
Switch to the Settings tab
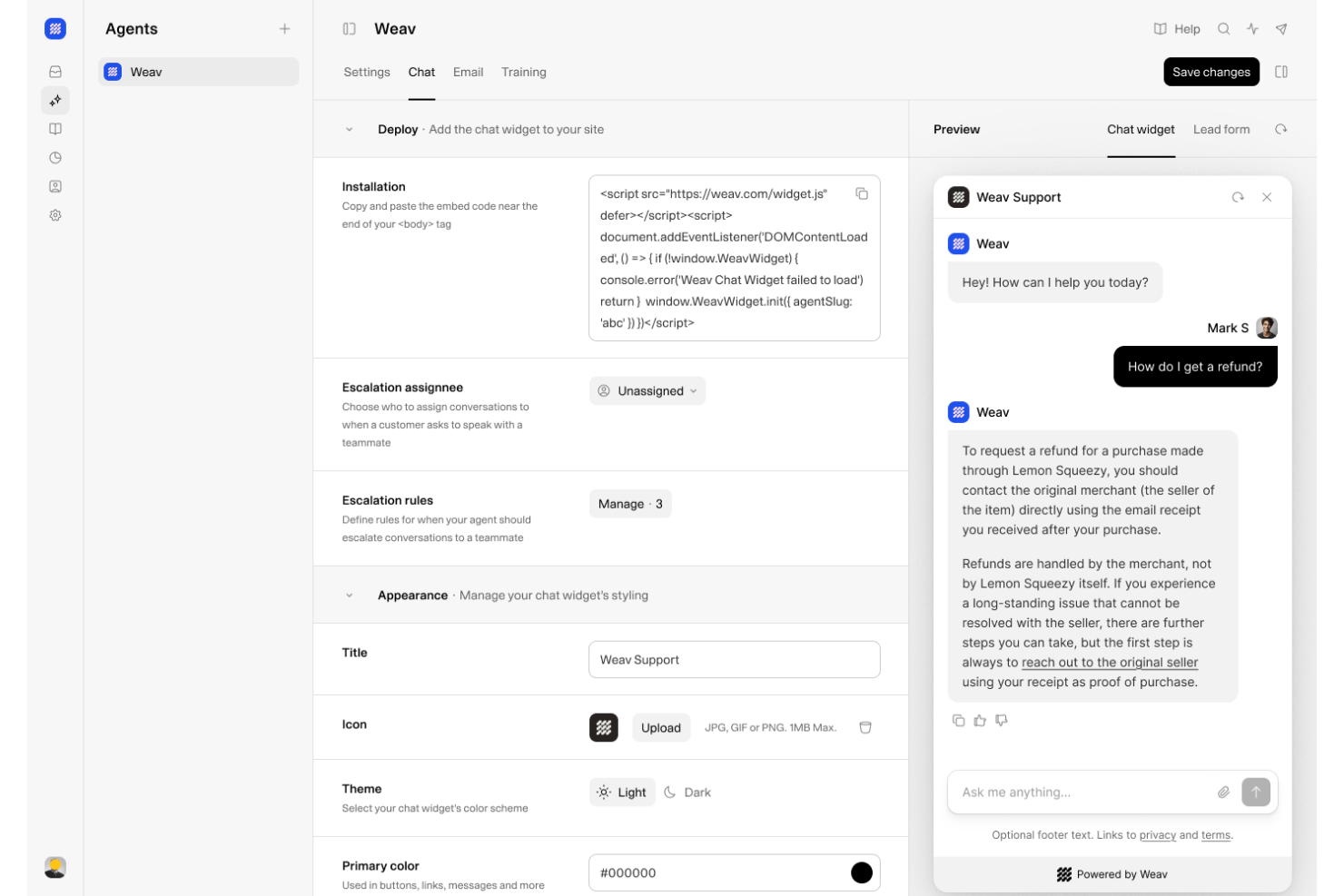click(367, 72)
